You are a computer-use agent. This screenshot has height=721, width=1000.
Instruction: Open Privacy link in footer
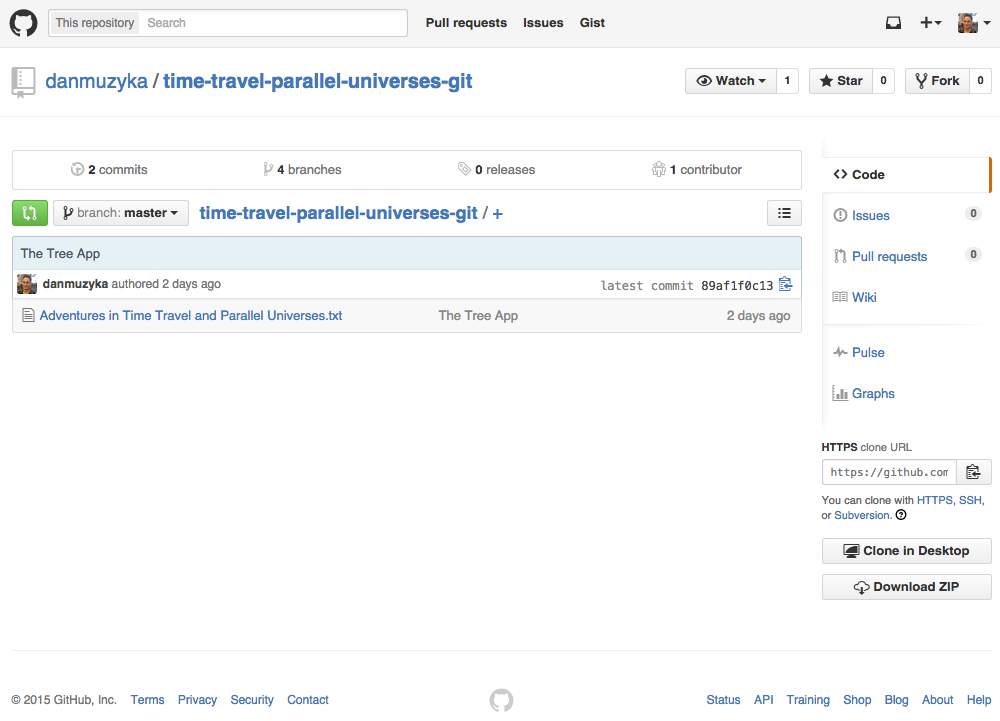(197, 700)
